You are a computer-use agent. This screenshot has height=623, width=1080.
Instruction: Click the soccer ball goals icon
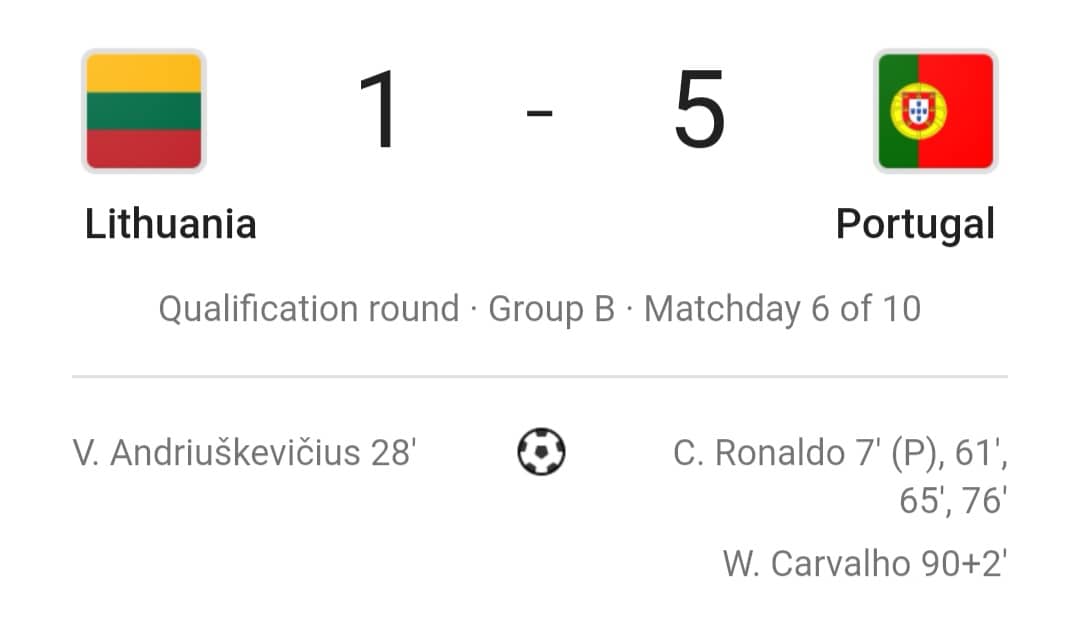pos(541,452)
